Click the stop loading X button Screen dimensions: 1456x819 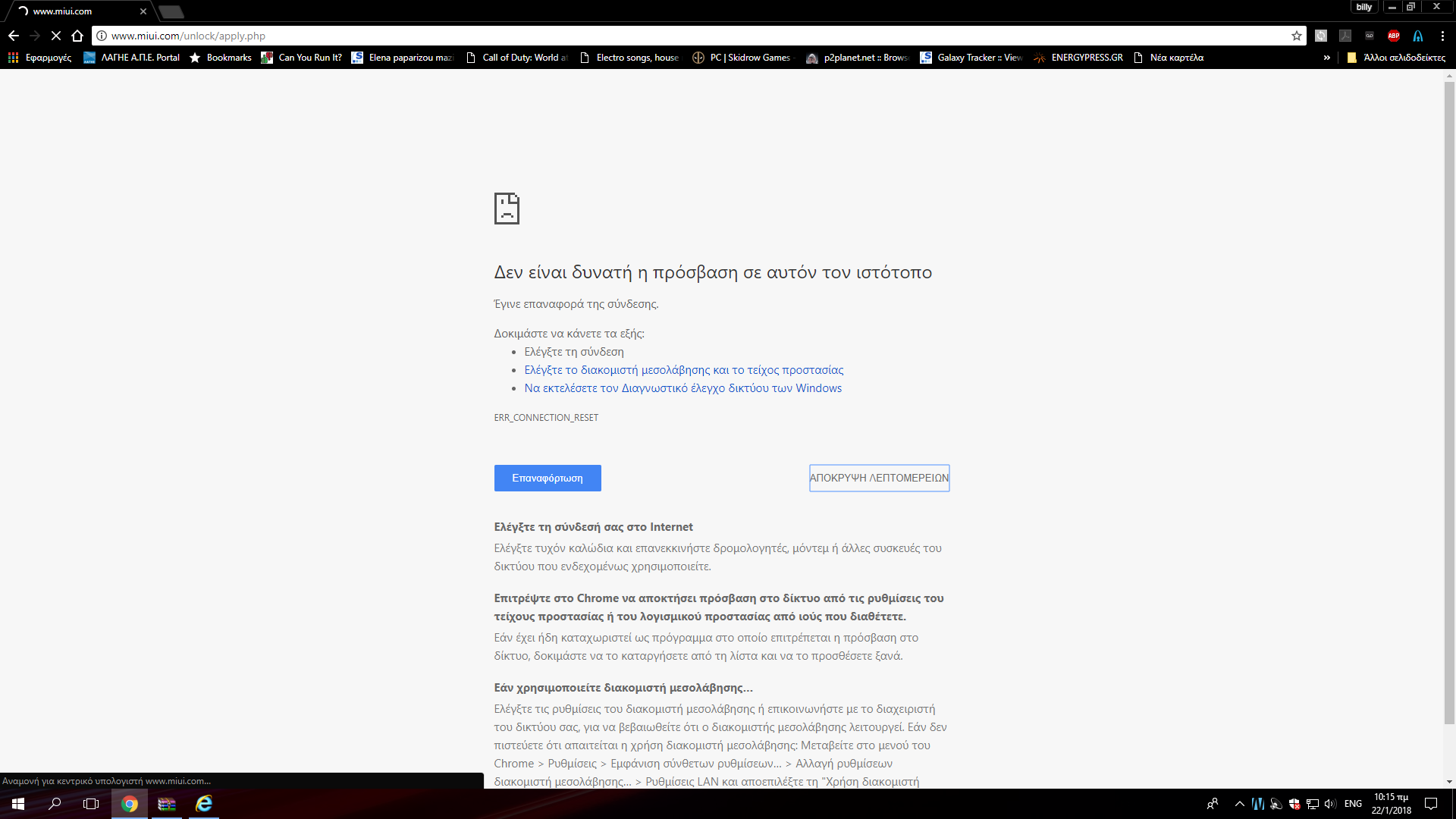point(56,36)
